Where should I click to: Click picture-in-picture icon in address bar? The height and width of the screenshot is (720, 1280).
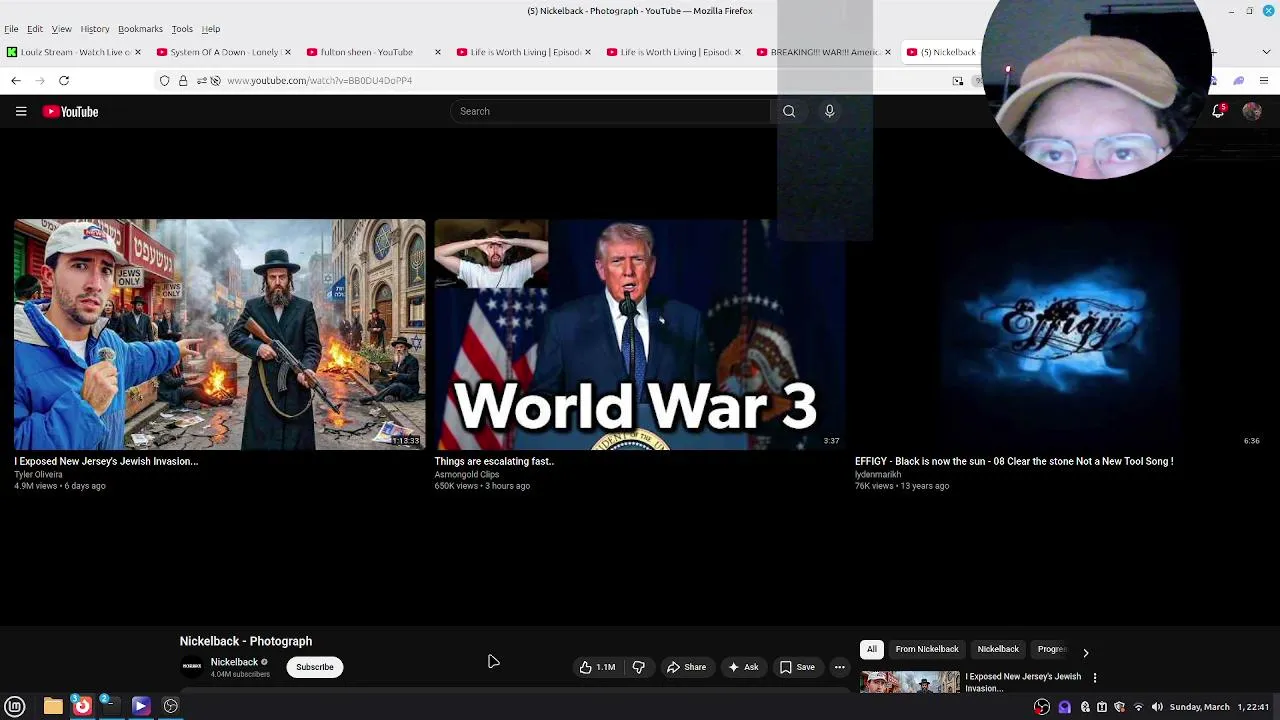click(958, 80)
